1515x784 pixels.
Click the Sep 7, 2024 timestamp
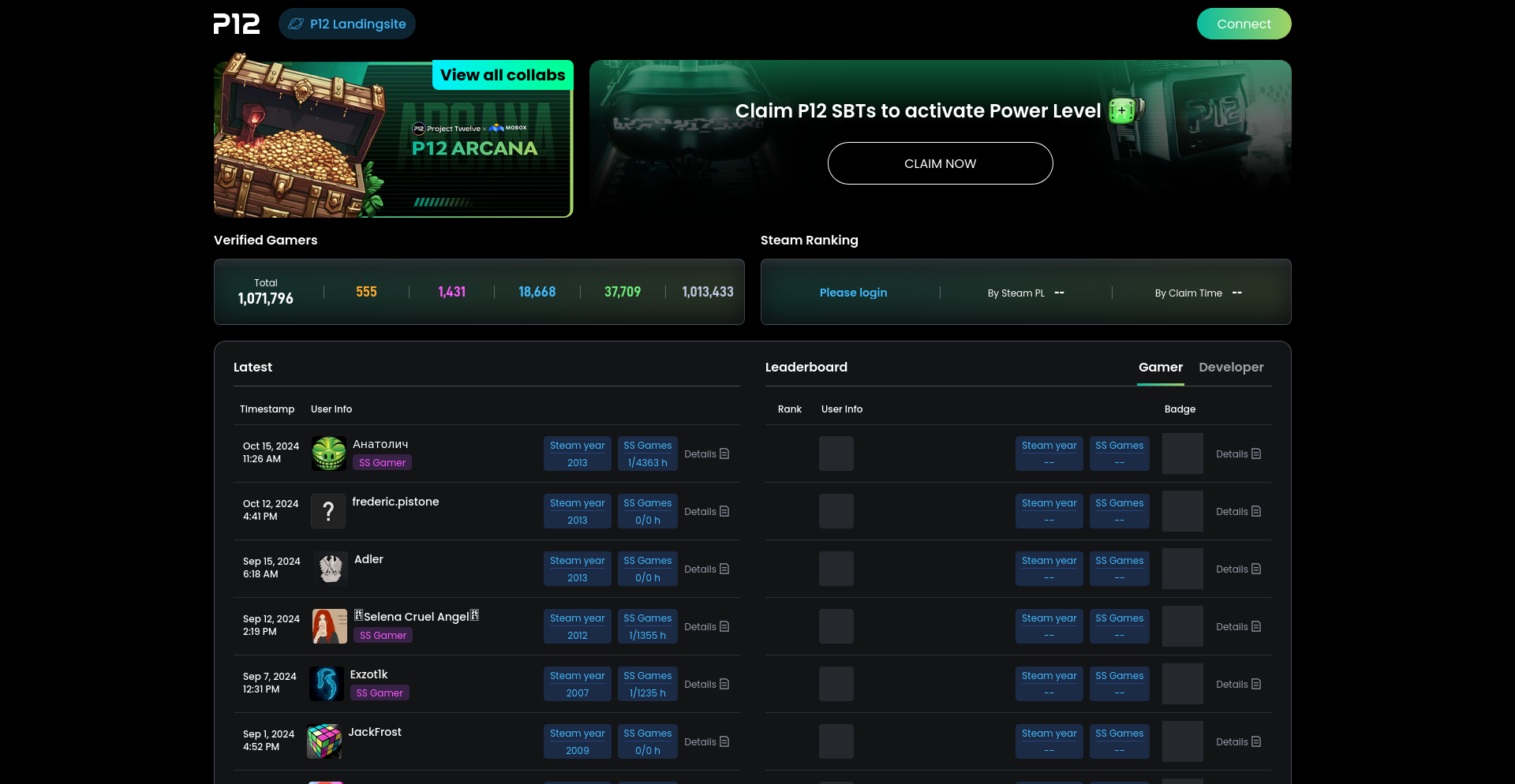270,683
